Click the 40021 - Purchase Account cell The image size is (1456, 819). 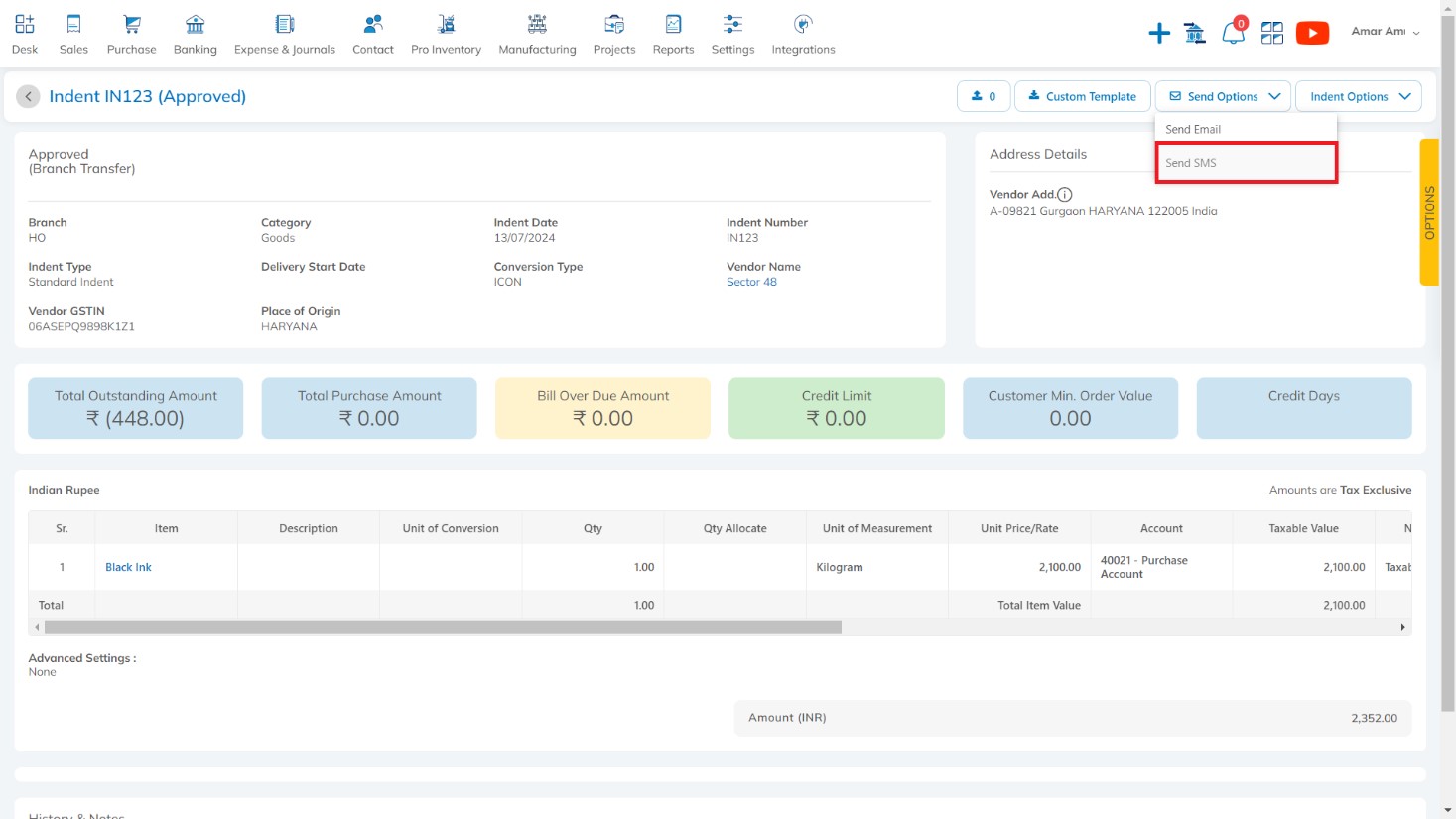pos(1161,567)
